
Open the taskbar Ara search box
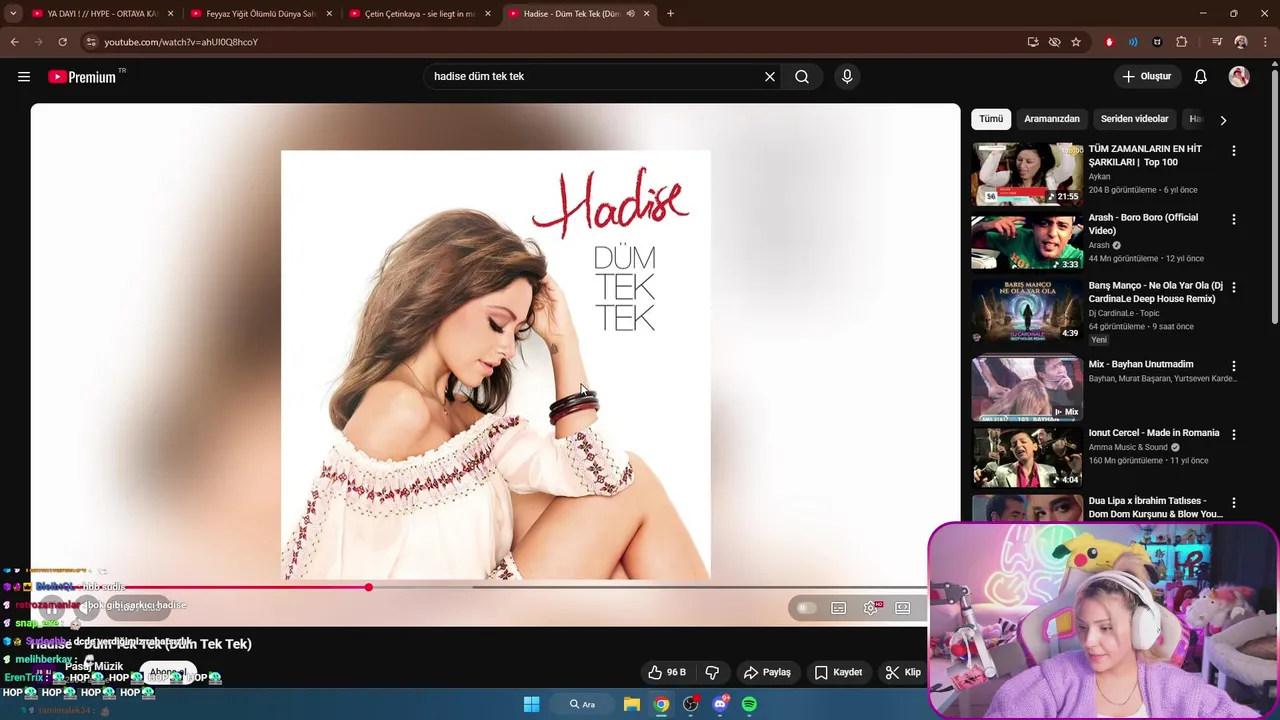point(583,704)
